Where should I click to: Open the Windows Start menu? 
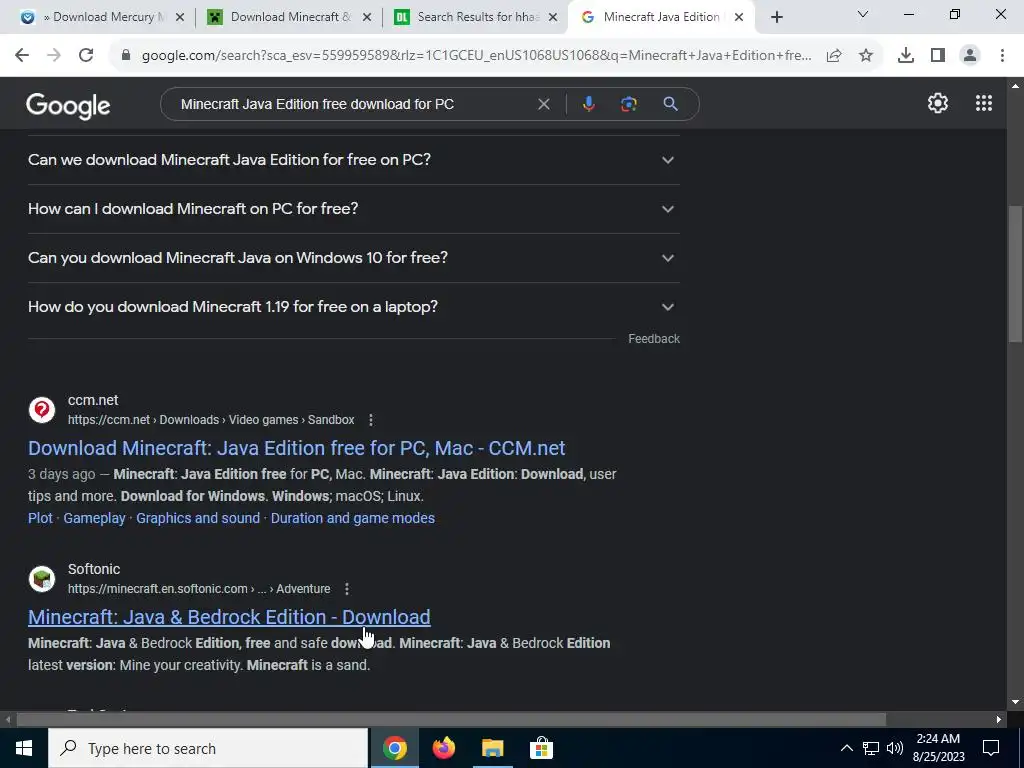(24, 748)
